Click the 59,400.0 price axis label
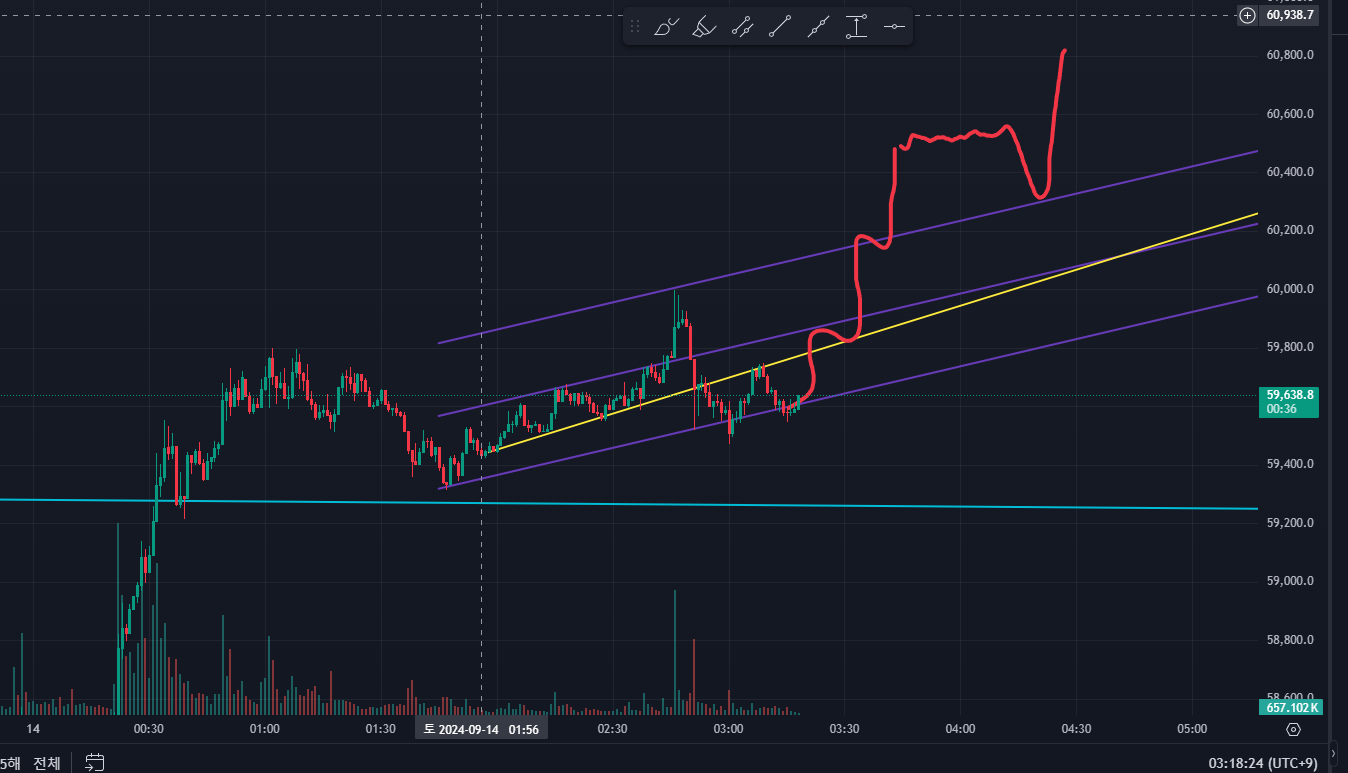The width and height of the screenshot is (1348, 773). (x=1290, y=464)
